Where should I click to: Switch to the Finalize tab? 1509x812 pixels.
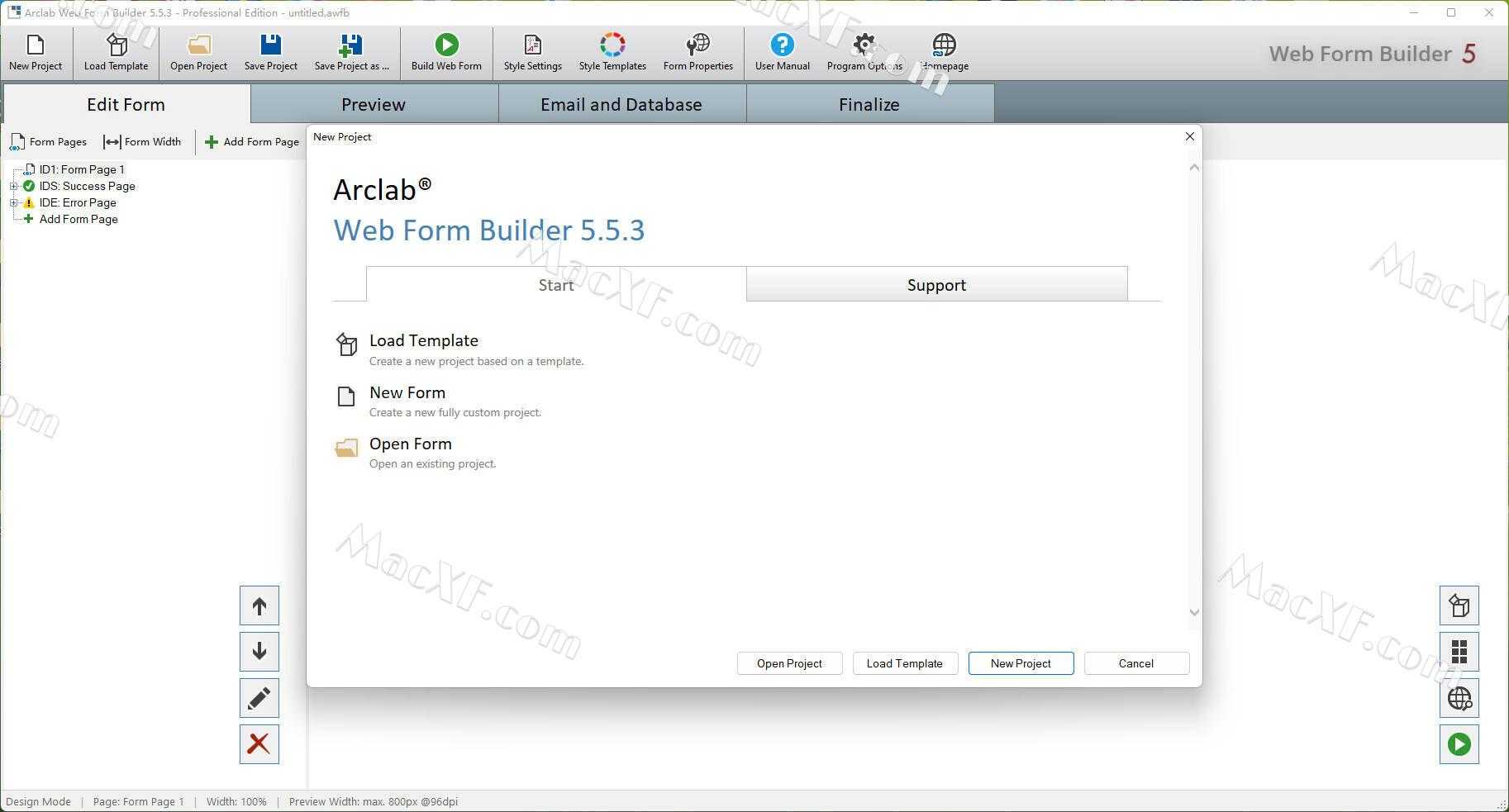(869, 104)
